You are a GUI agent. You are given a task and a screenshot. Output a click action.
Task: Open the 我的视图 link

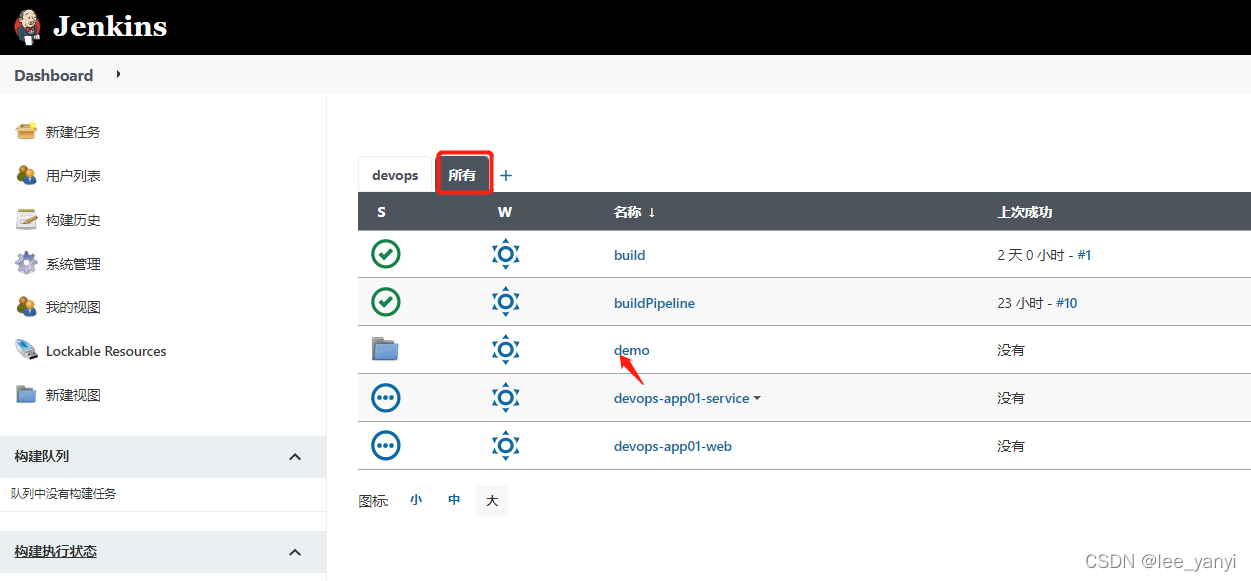click(x=73, y=307)
